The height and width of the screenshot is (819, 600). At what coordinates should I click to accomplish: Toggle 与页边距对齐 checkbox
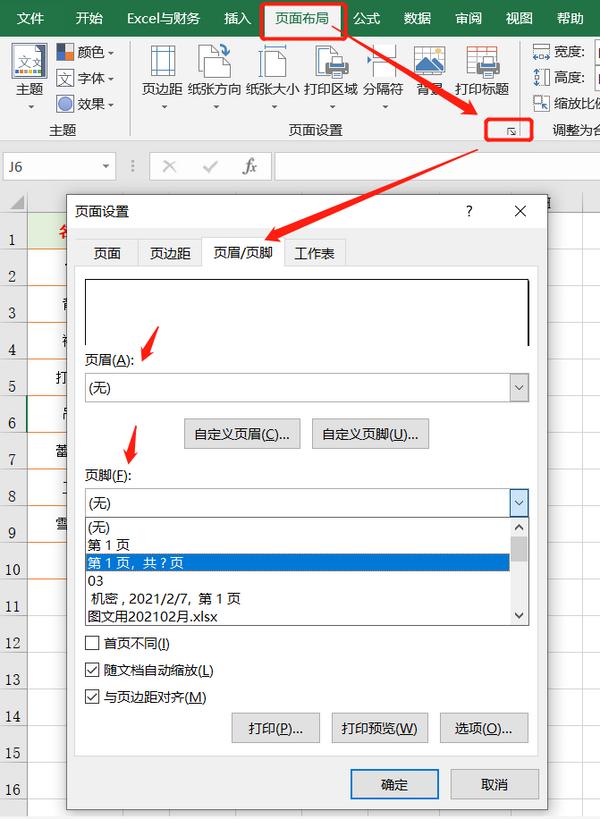(x=93, y=698)
